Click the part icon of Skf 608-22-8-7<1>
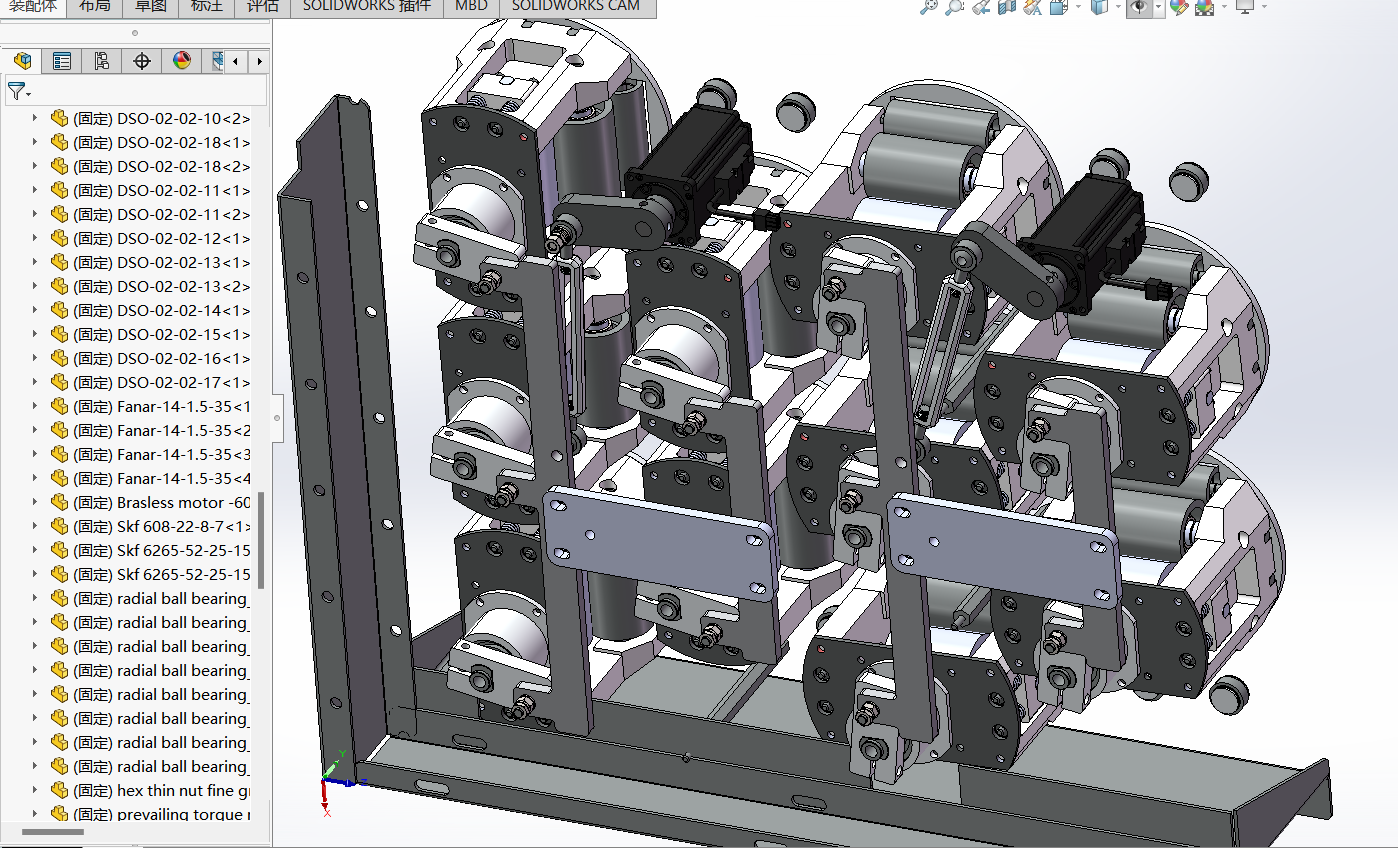 point(59,526)
